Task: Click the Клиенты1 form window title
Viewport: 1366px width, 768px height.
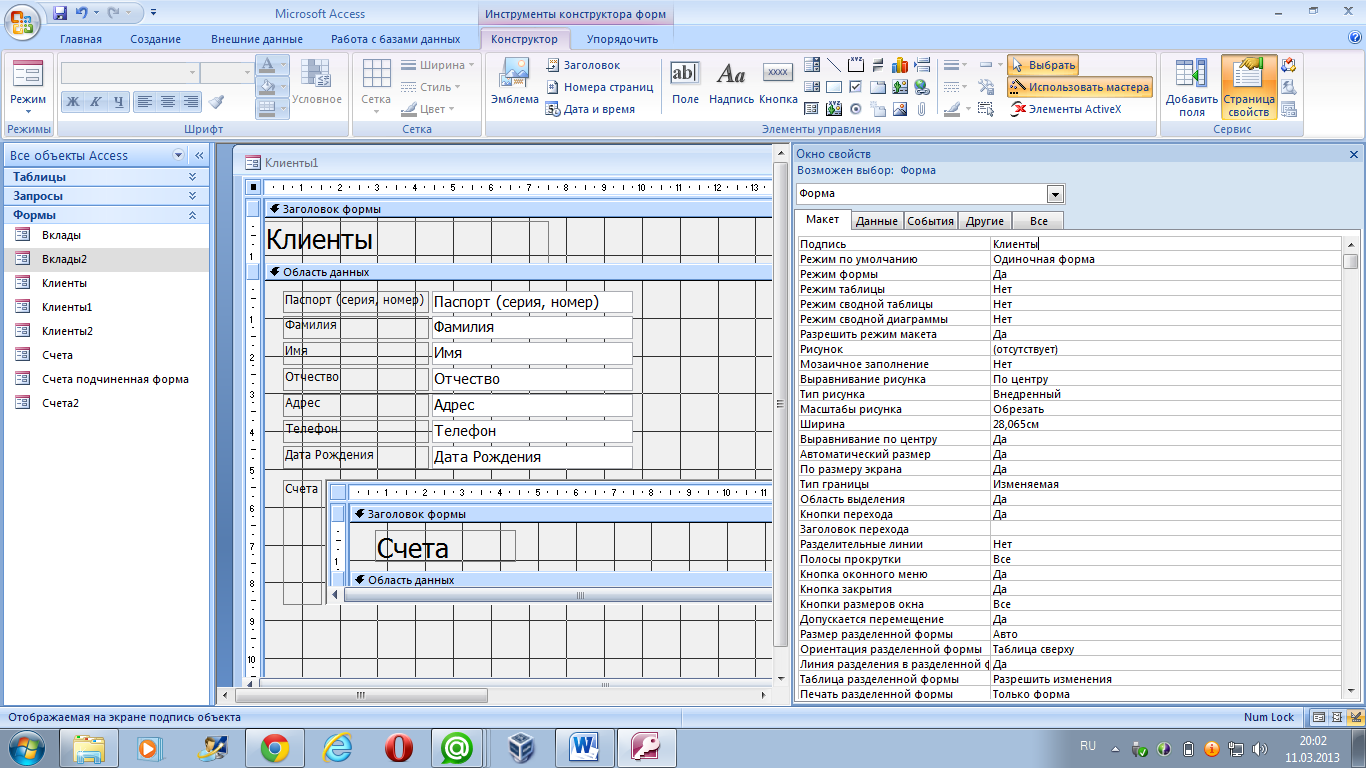Action: point(291,162)
